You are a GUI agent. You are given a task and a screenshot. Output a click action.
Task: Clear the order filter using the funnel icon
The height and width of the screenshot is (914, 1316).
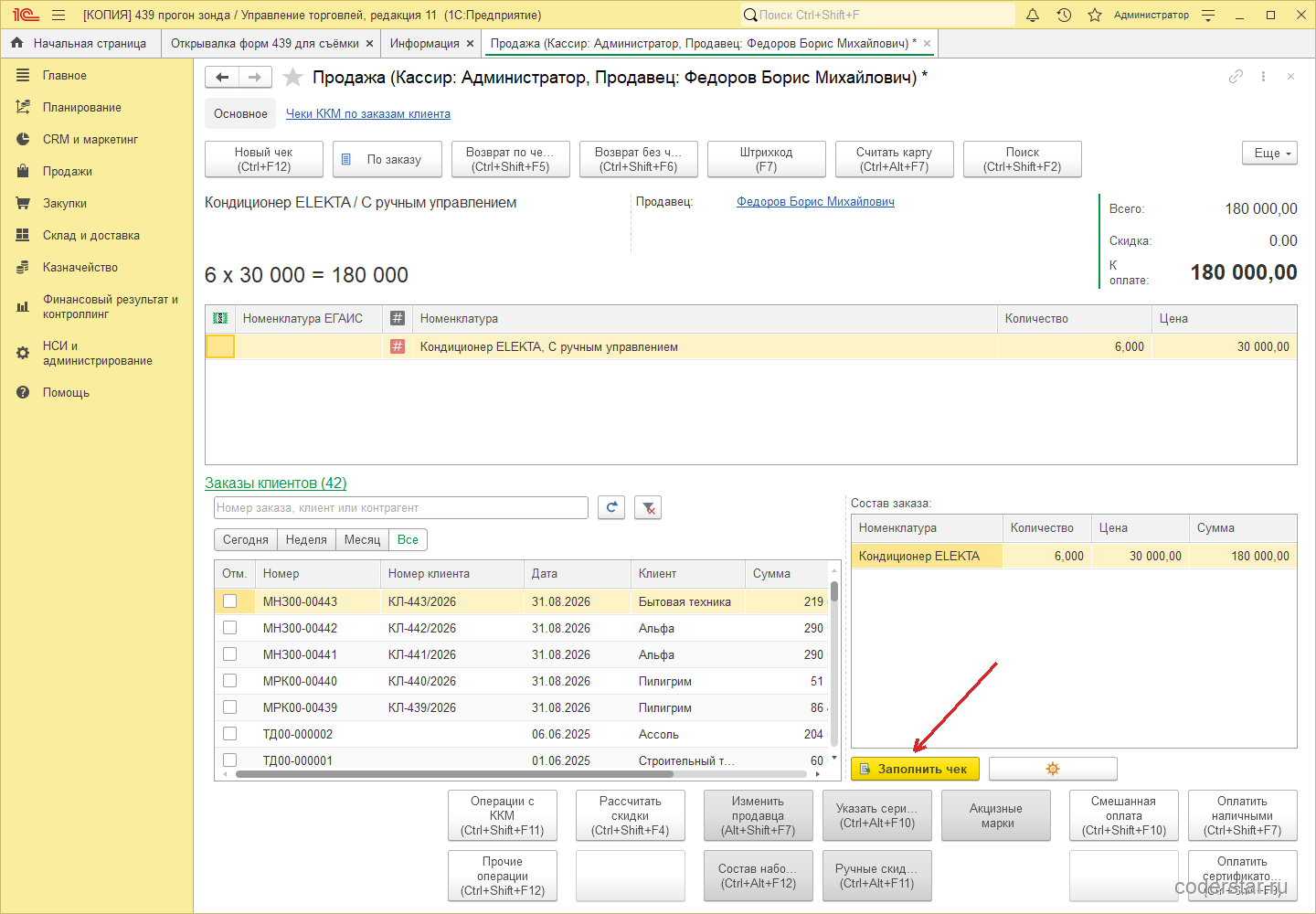point(648,507)
